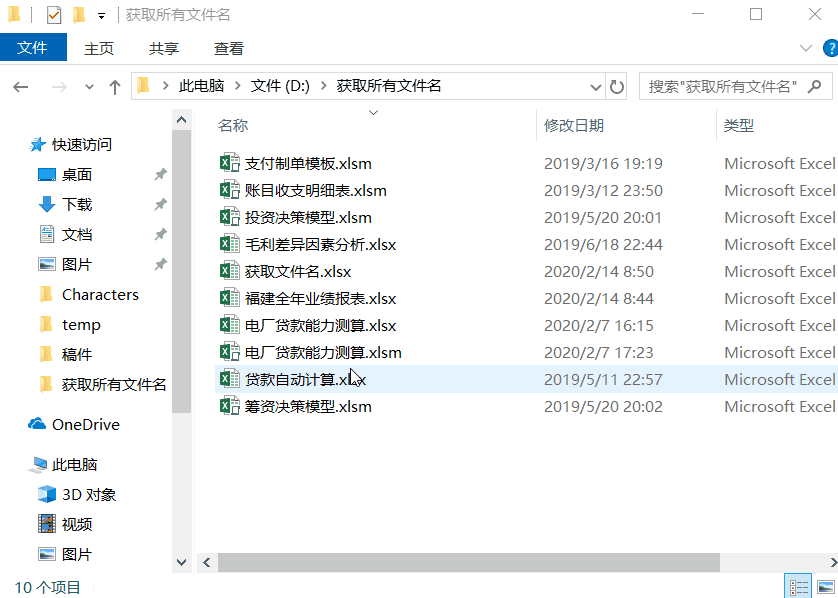Open the 稿件 folder in sidebar
This screenshot has width=838, height=598.
coord(77,354)
